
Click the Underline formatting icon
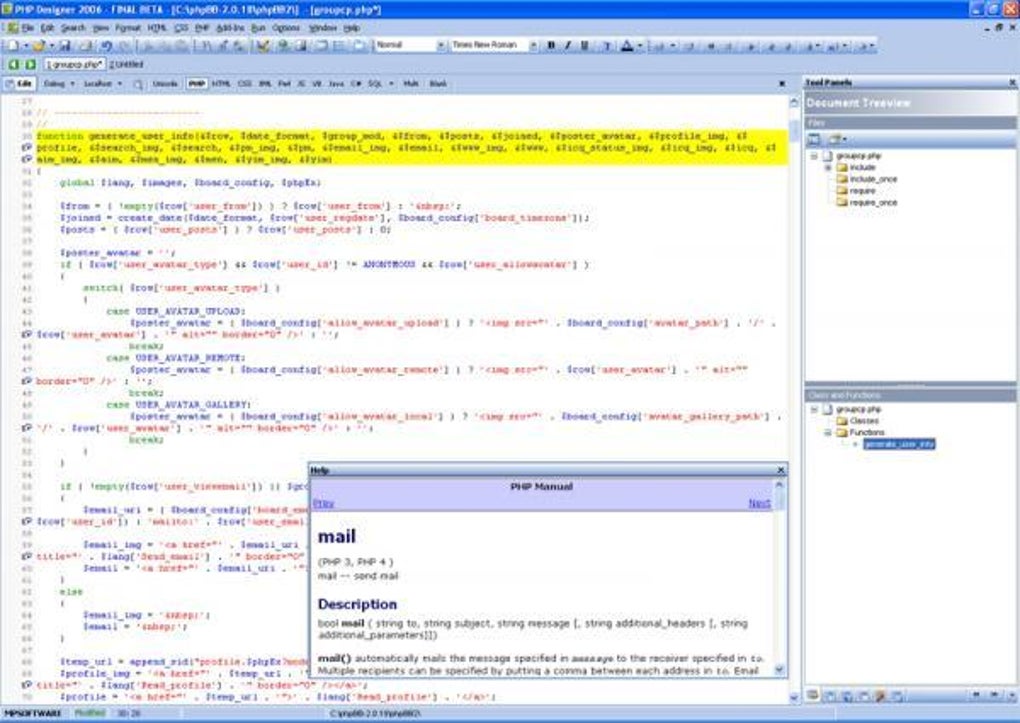click(584, 46)
